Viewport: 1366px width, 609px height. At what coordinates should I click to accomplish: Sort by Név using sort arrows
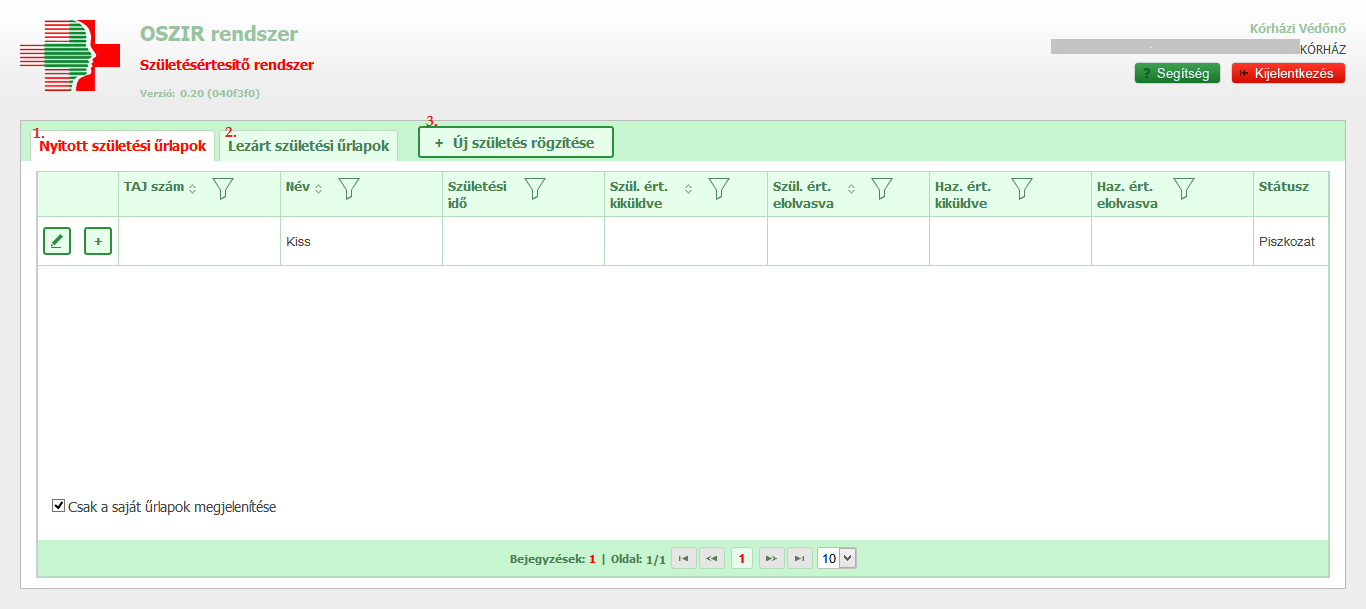pyautogui.click(x=319, y=188)
